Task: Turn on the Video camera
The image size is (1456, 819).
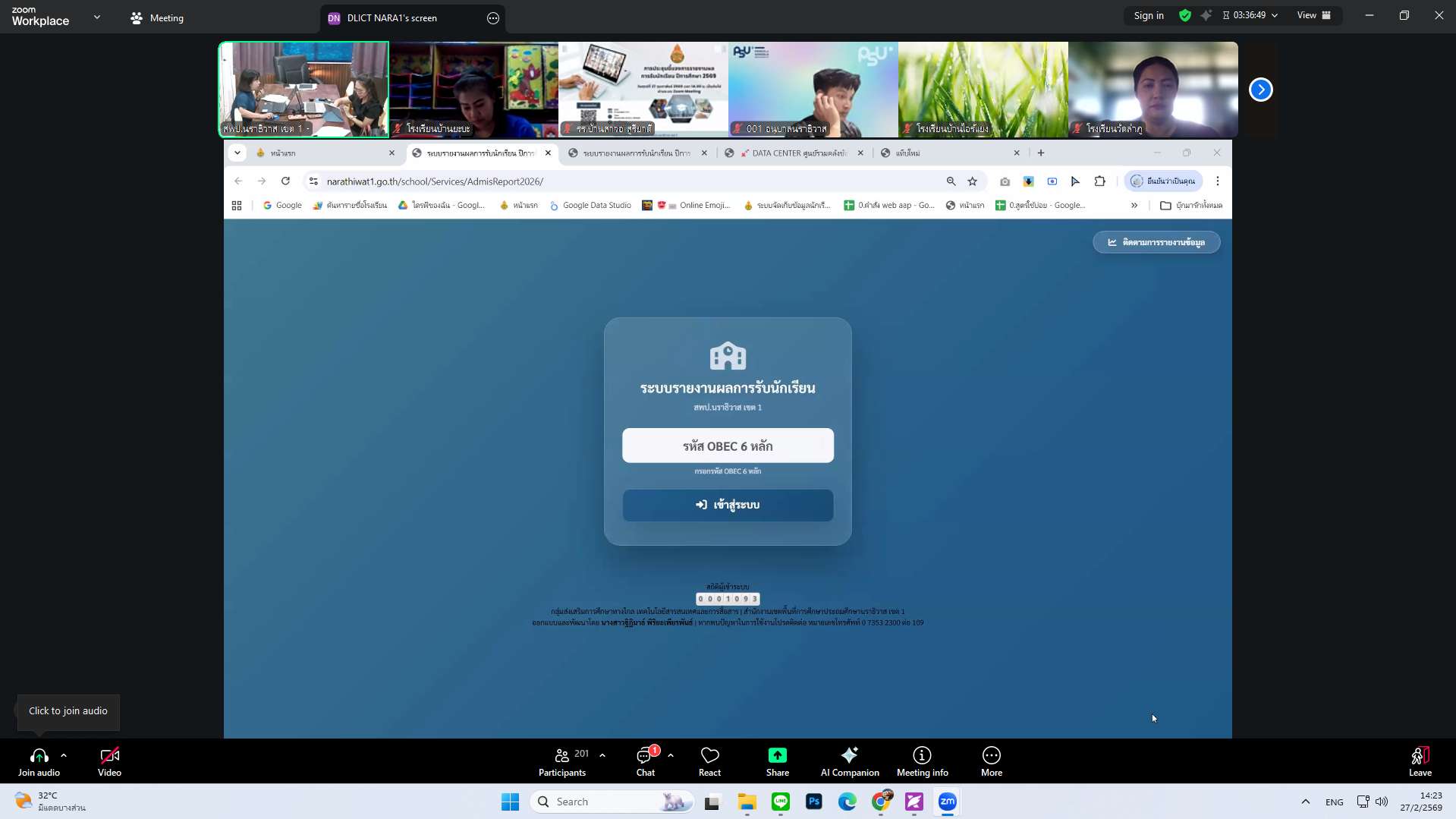Action: point(109,761)
